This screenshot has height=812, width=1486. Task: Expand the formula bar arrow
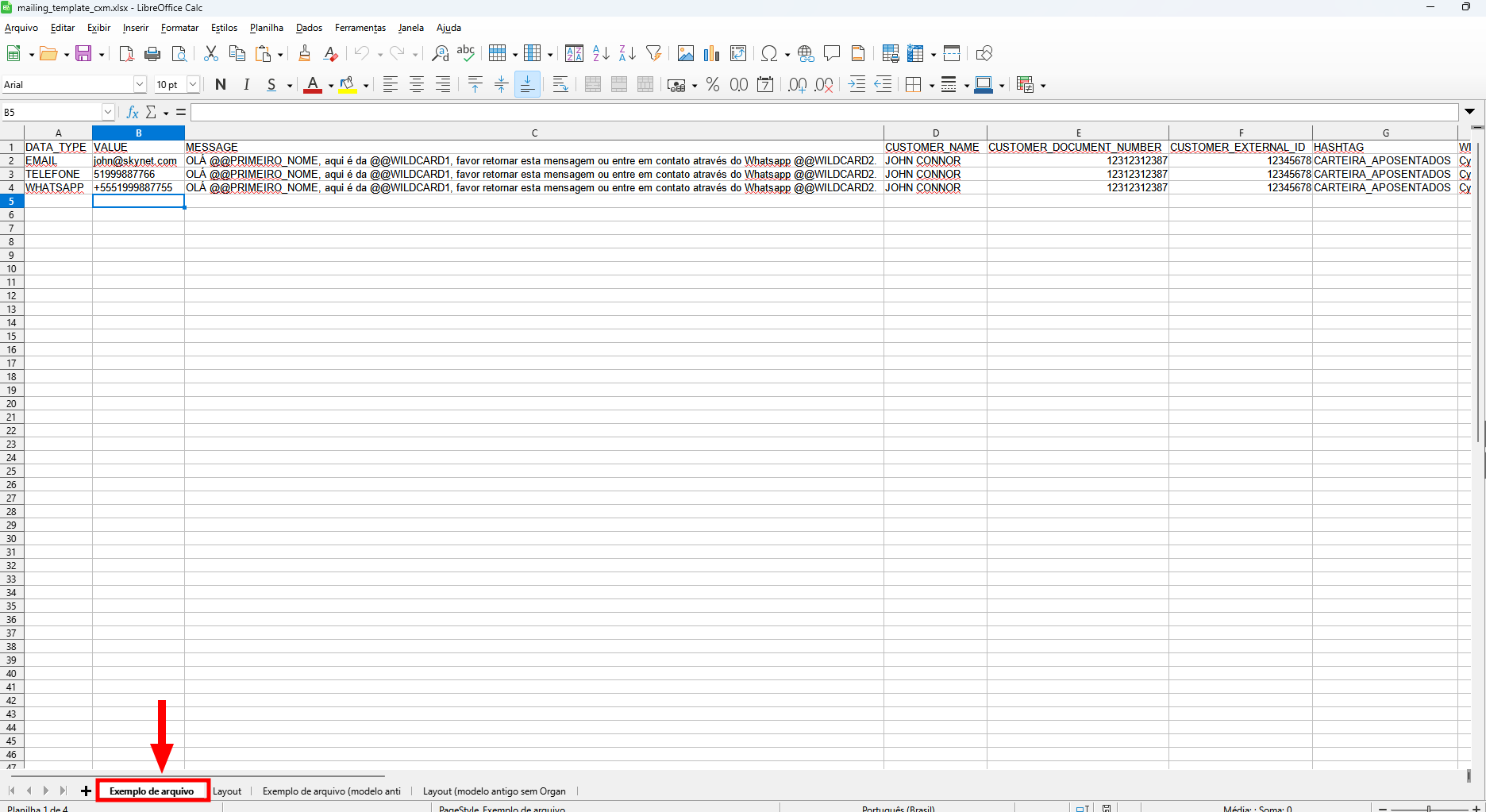1470,112
